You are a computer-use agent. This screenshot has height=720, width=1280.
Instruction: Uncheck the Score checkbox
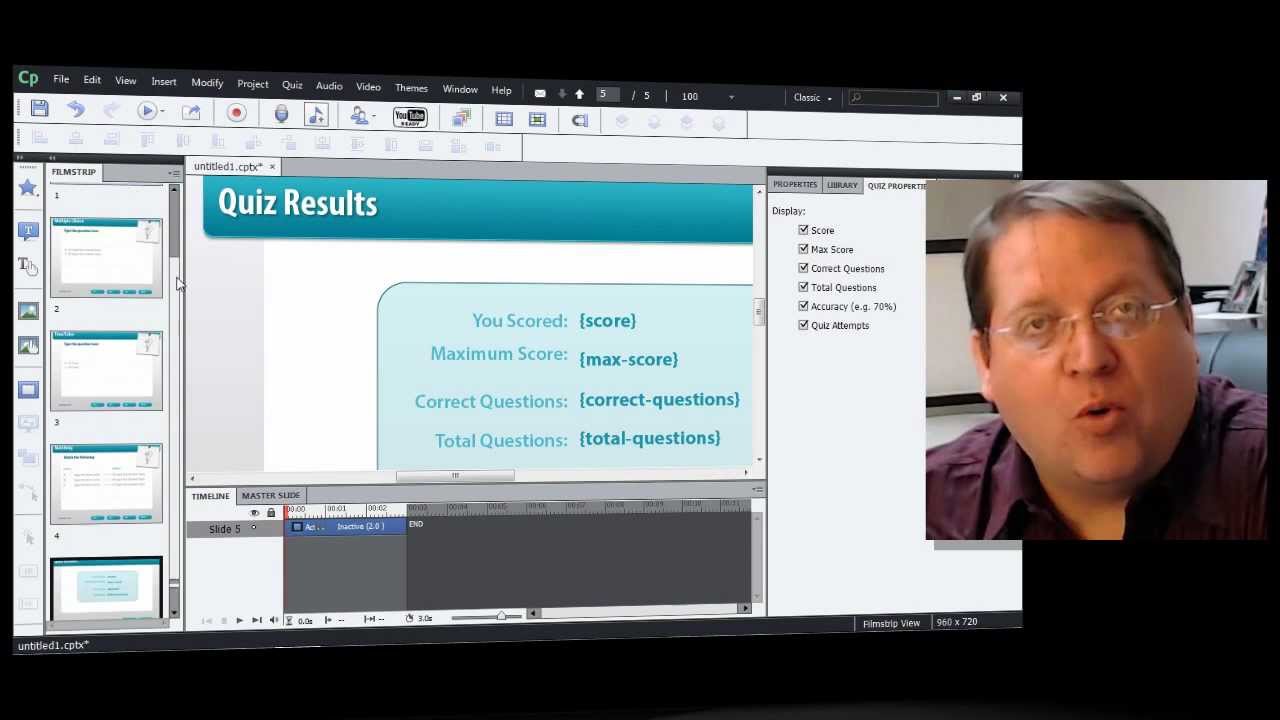(803, 230)
